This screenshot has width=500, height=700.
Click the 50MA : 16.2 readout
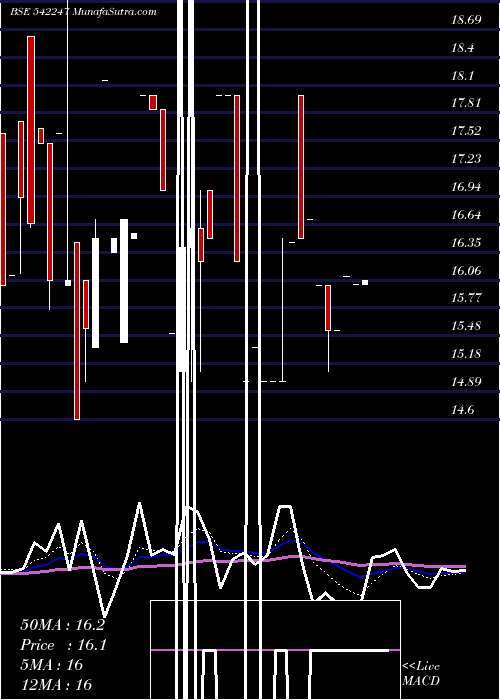62,625
